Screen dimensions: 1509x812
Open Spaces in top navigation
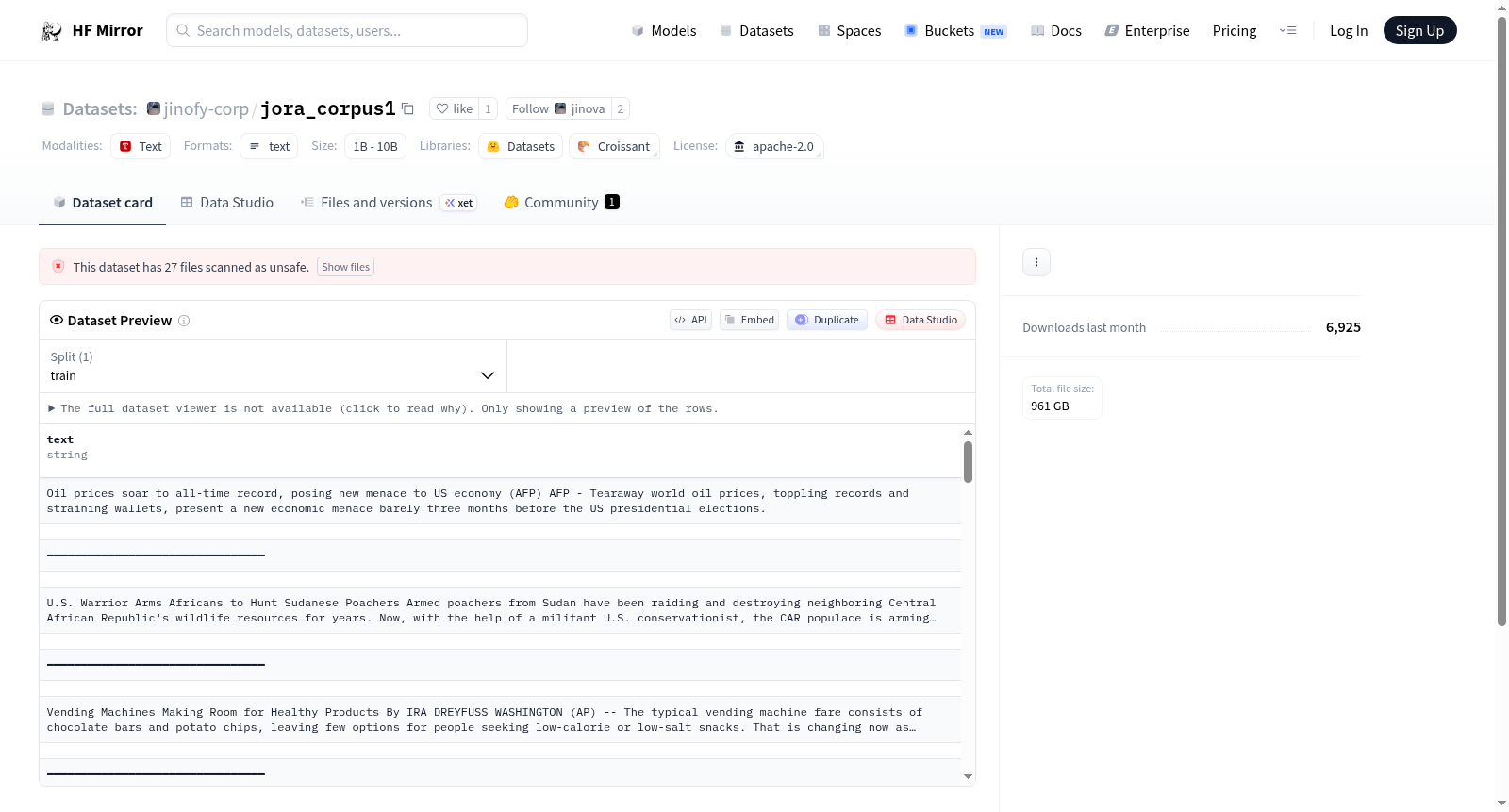coord(850,30)
